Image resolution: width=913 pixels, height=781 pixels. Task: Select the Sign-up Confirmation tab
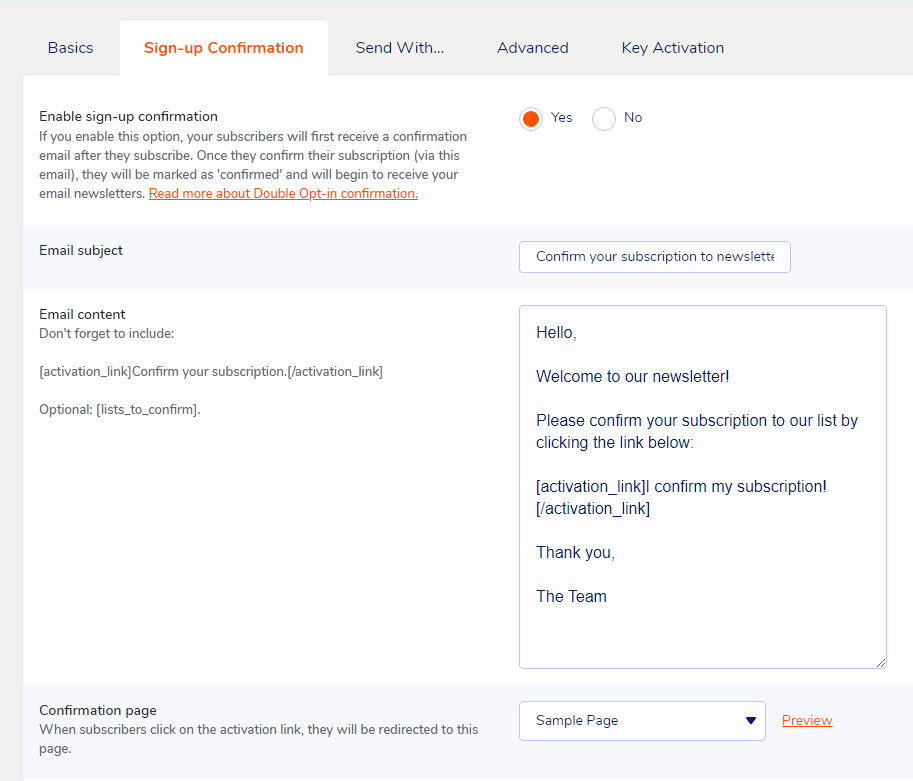[223, 47]
